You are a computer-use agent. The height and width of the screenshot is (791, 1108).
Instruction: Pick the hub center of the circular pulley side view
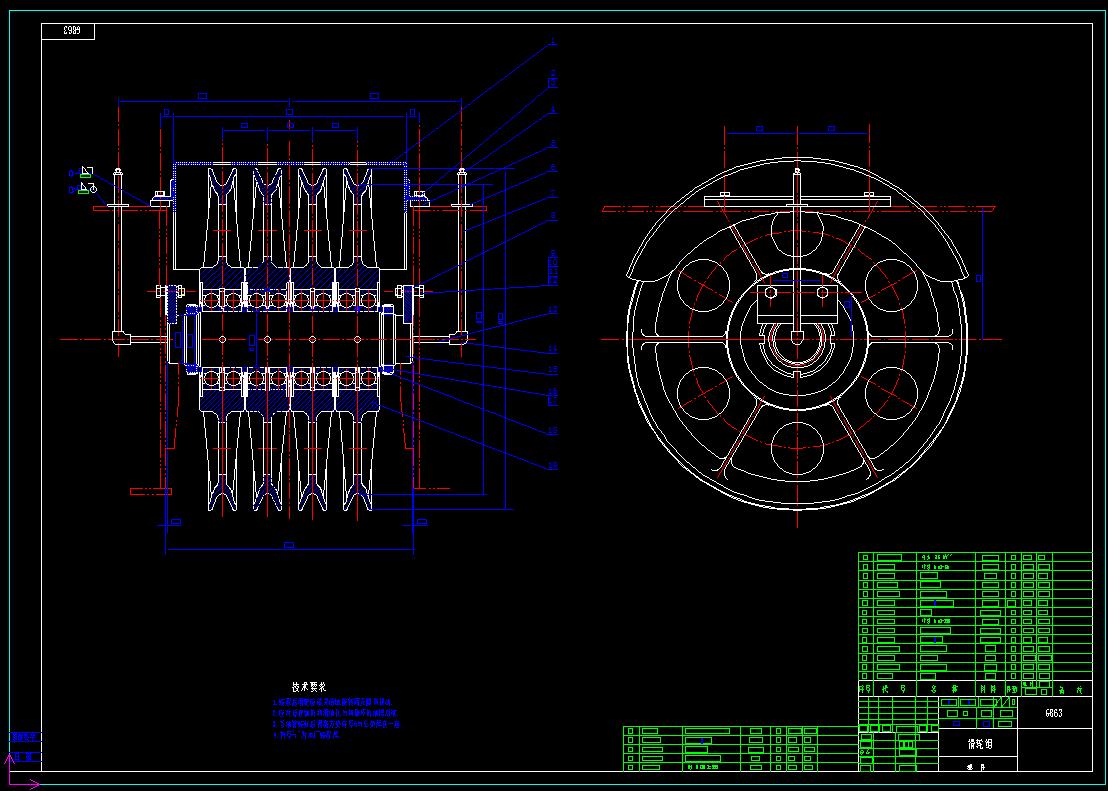click(x=797, y=339)
